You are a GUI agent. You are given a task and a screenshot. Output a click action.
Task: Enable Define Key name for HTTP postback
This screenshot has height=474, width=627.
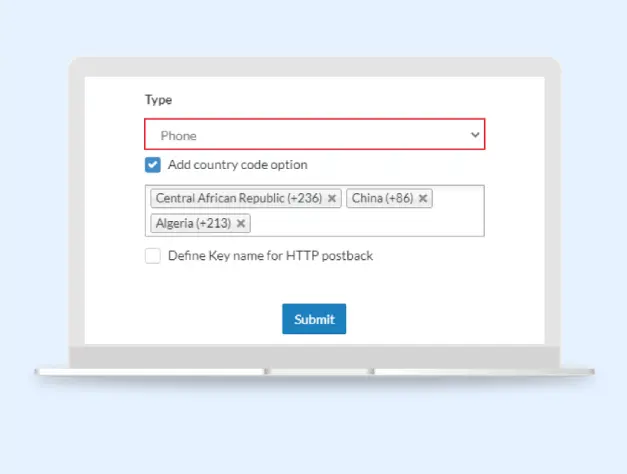pos(153,256)
